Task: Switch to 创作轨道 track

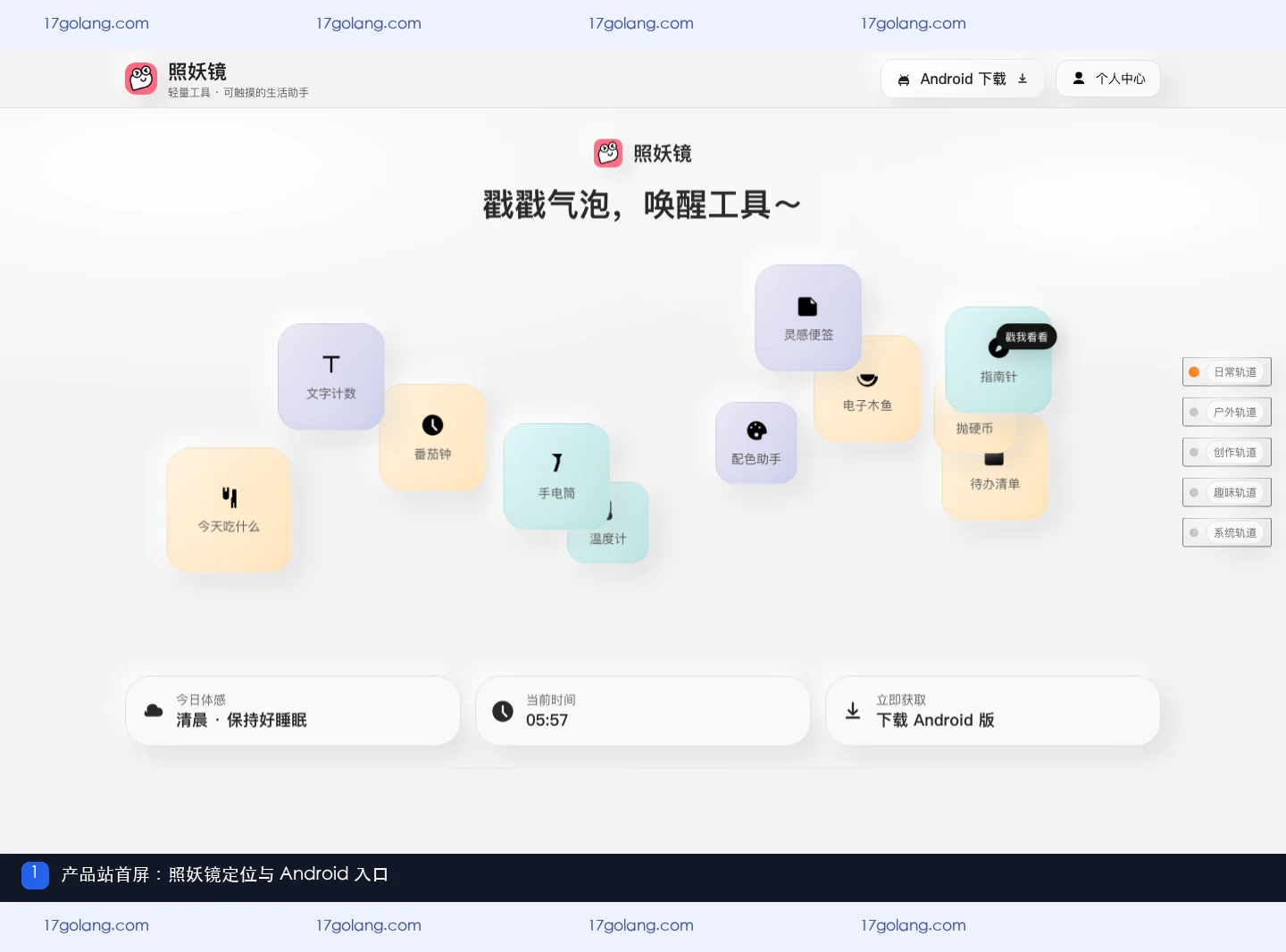Action: pyautogui.click(x=1227, y=452)
